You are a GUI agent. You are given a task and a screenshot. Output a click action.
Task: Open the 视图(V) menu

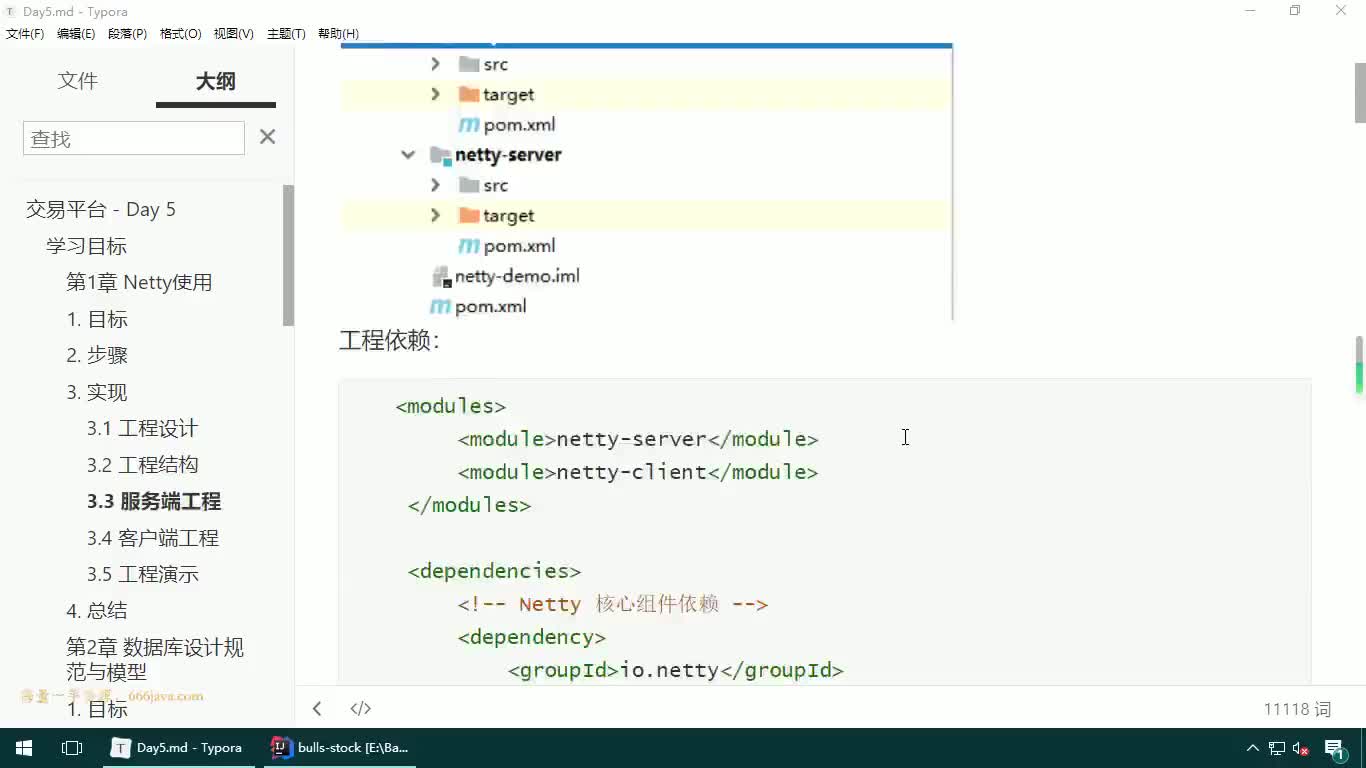coord(233,34)
